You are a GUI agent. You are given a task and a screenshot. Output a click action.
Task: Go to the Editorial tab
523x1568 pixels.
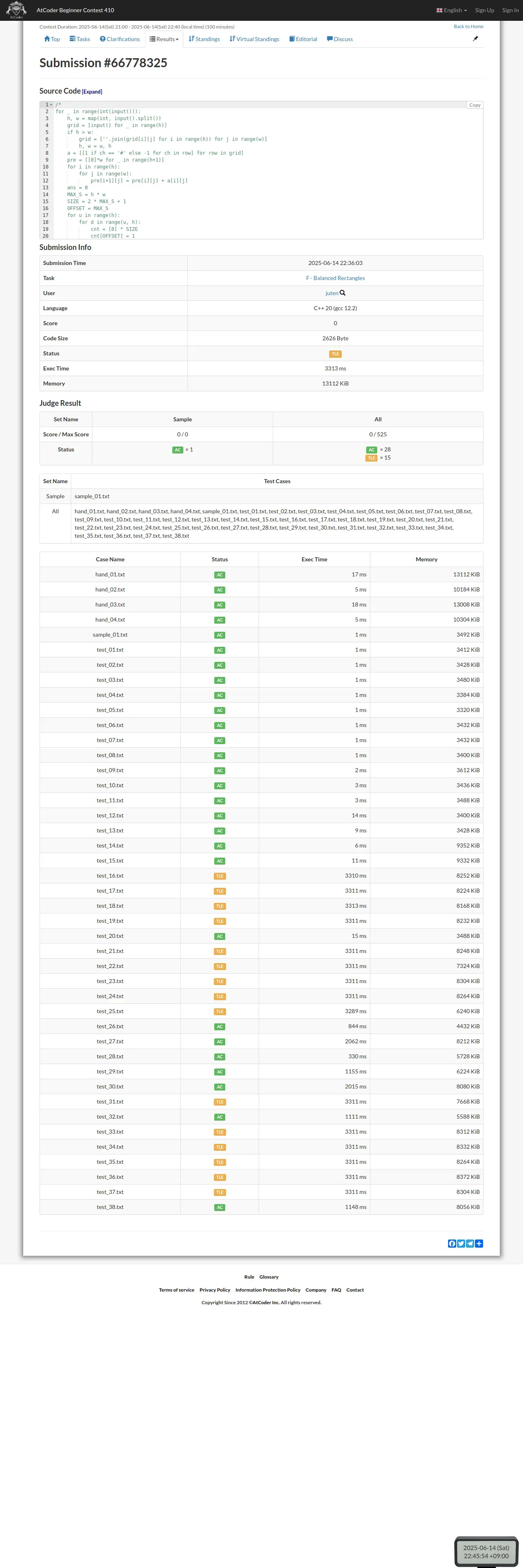click(303, 39)
